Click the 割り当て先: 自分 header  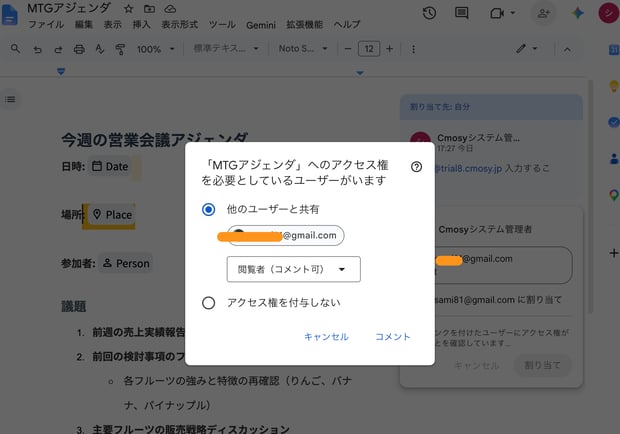pos(491,107)
